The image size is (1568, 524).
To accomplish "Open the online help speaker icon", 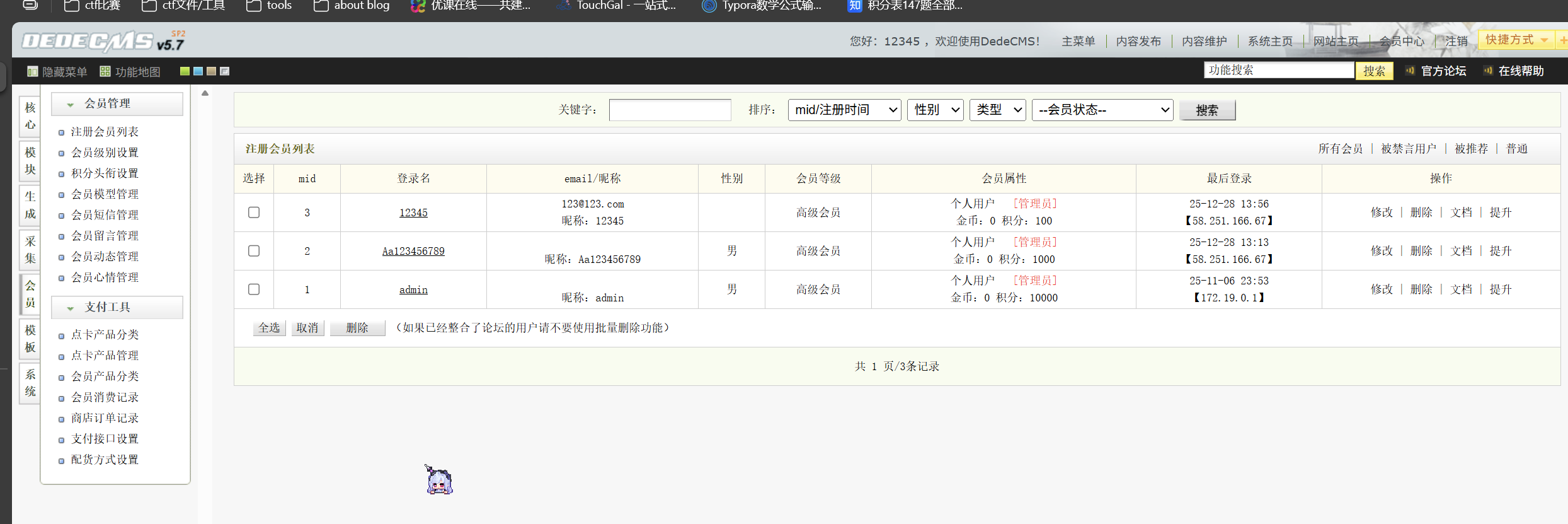I will 1487,71.
